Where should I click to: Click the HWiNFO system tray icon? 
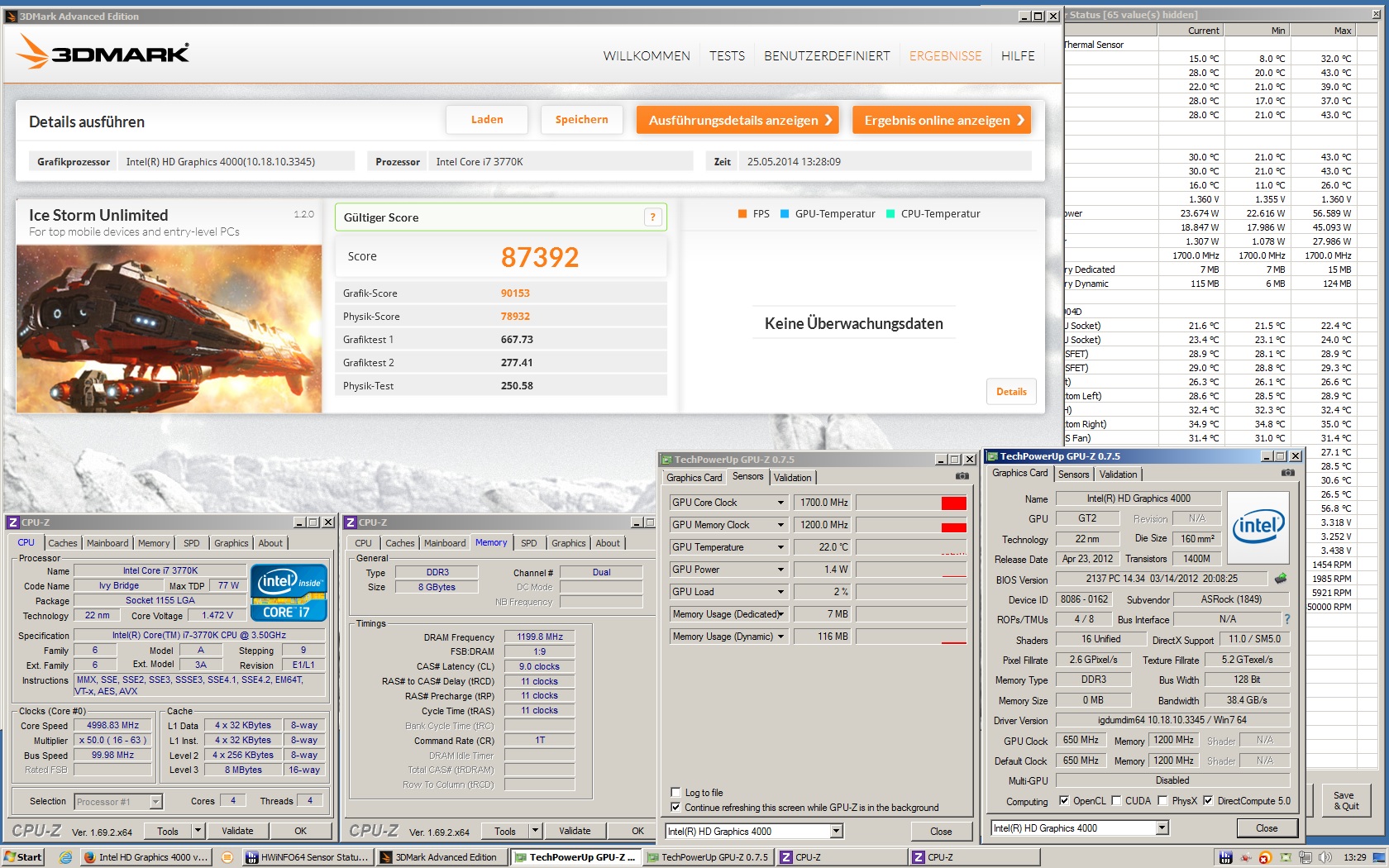1225,857
